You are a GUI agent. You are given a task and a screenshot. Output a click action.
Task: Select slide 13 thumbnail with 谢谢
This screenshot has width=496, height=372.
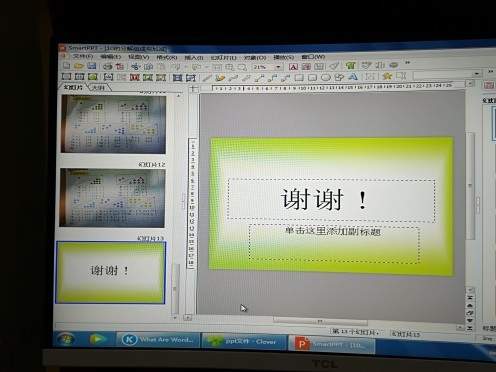tap(110, 272)
